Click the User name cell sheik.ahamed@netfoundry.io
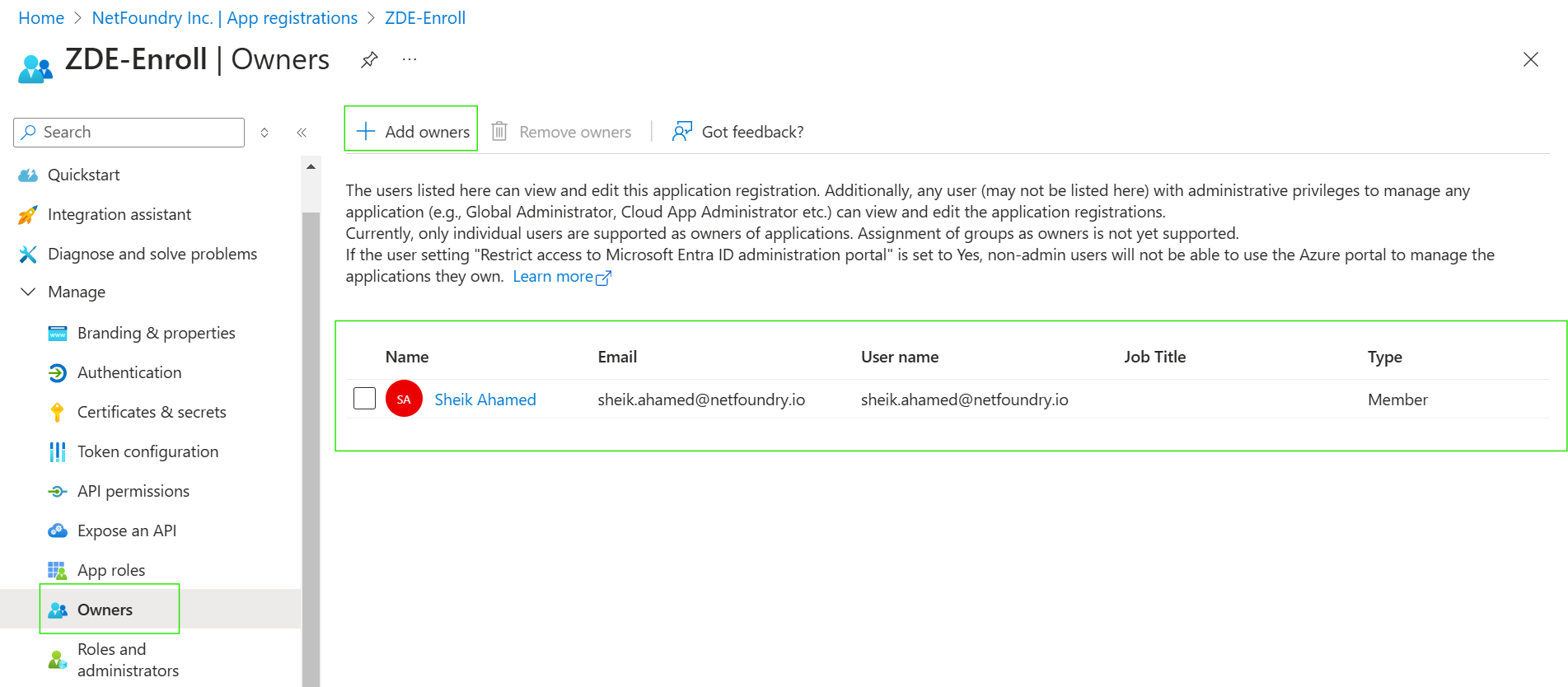This screenshot has height=687, width=1568. click(964, 400)
